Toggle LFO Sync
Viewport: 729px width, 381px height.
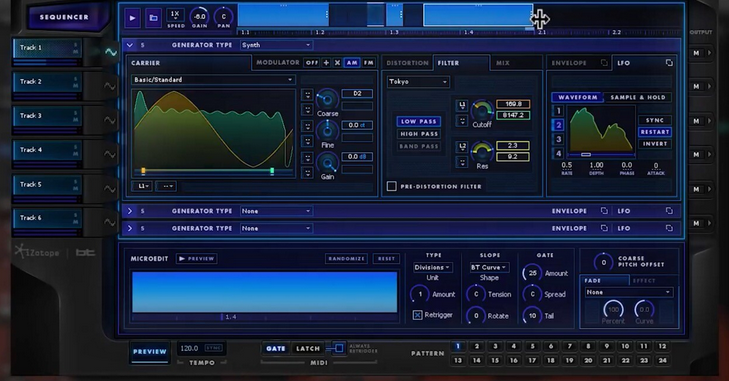coord(655,120)
